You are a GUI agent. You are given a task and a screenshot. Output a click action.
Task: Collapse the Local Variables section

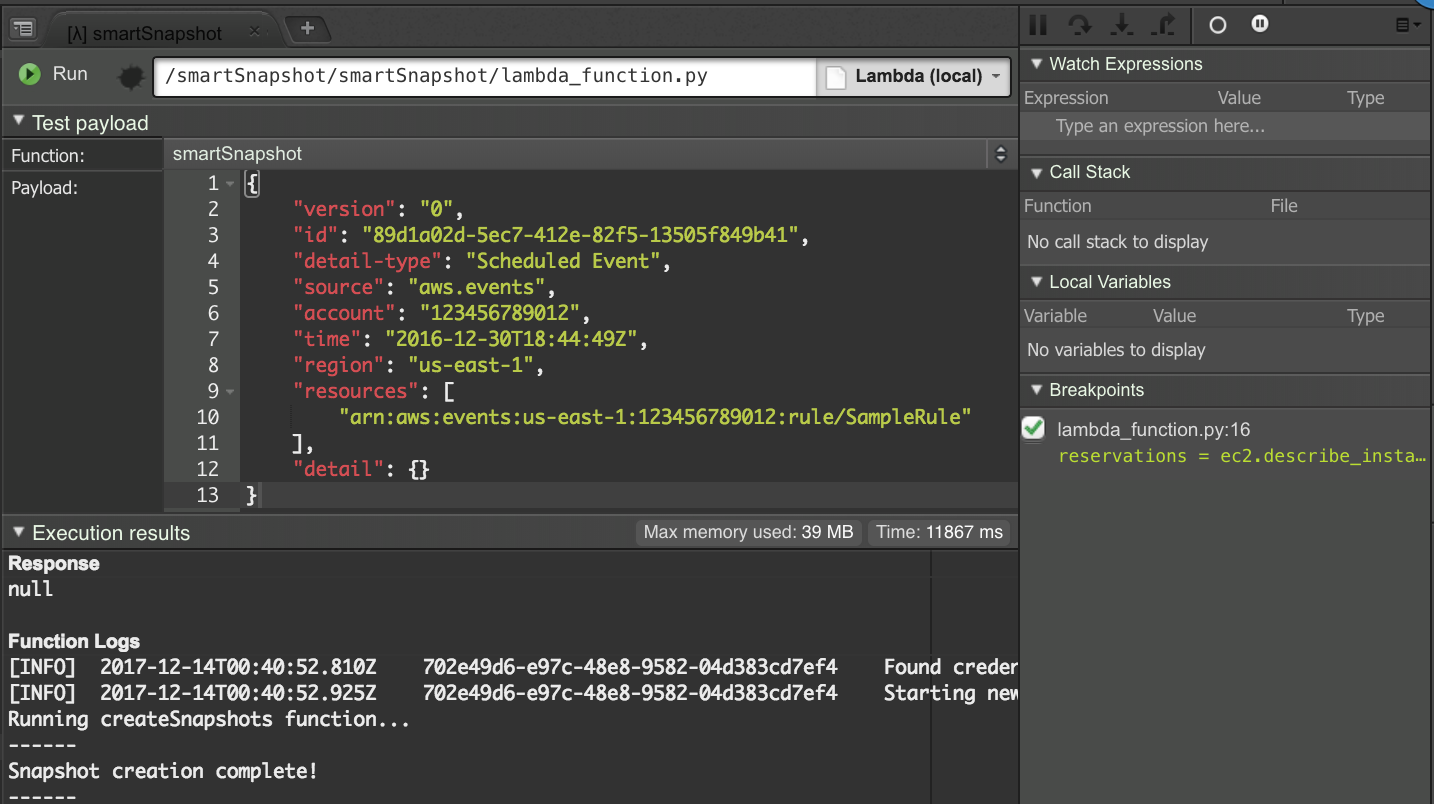[x=1035, y=282]
